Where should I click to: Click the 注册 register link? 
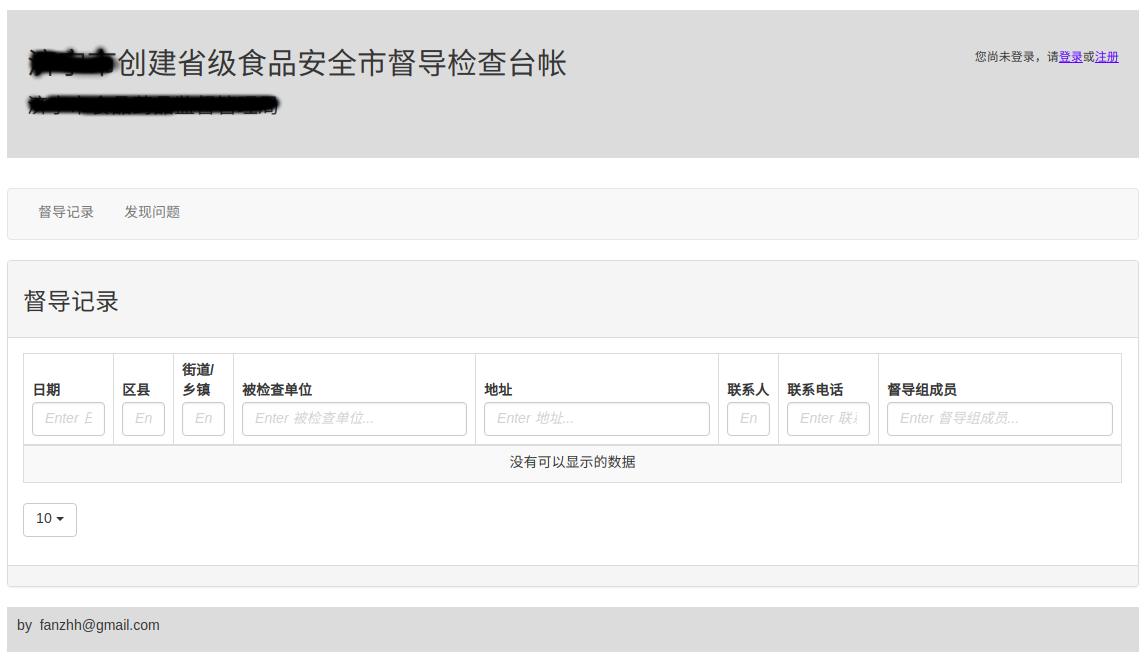pyautogui.click(x=1107, y=57)
